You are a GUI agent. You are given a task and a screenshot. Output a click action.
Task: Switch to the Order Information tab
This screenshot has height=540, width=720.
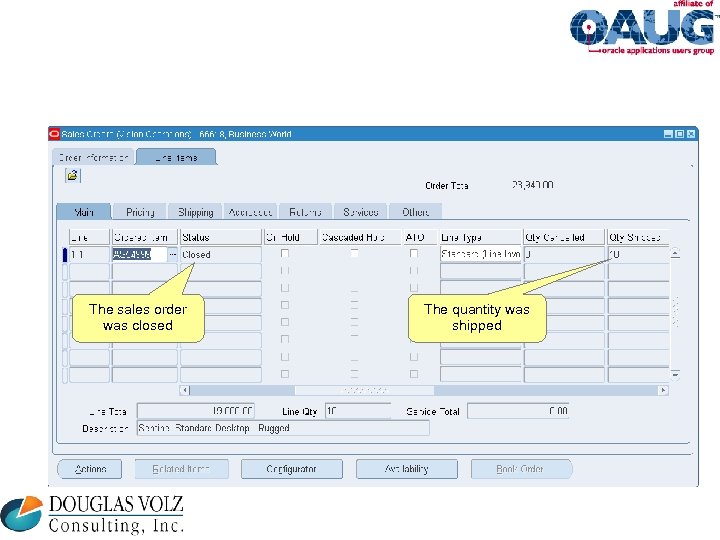(93, 158)
